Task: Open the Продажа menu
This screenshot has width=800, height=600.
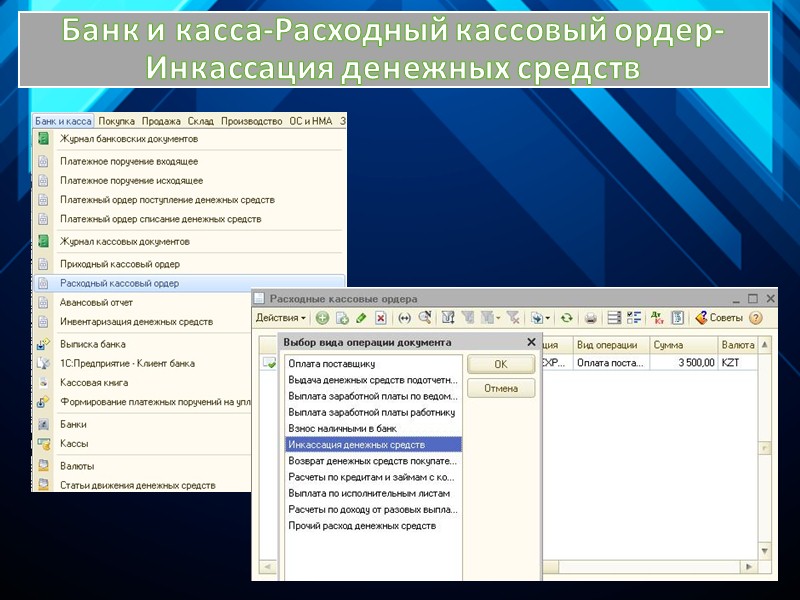Action: (161, 121)
